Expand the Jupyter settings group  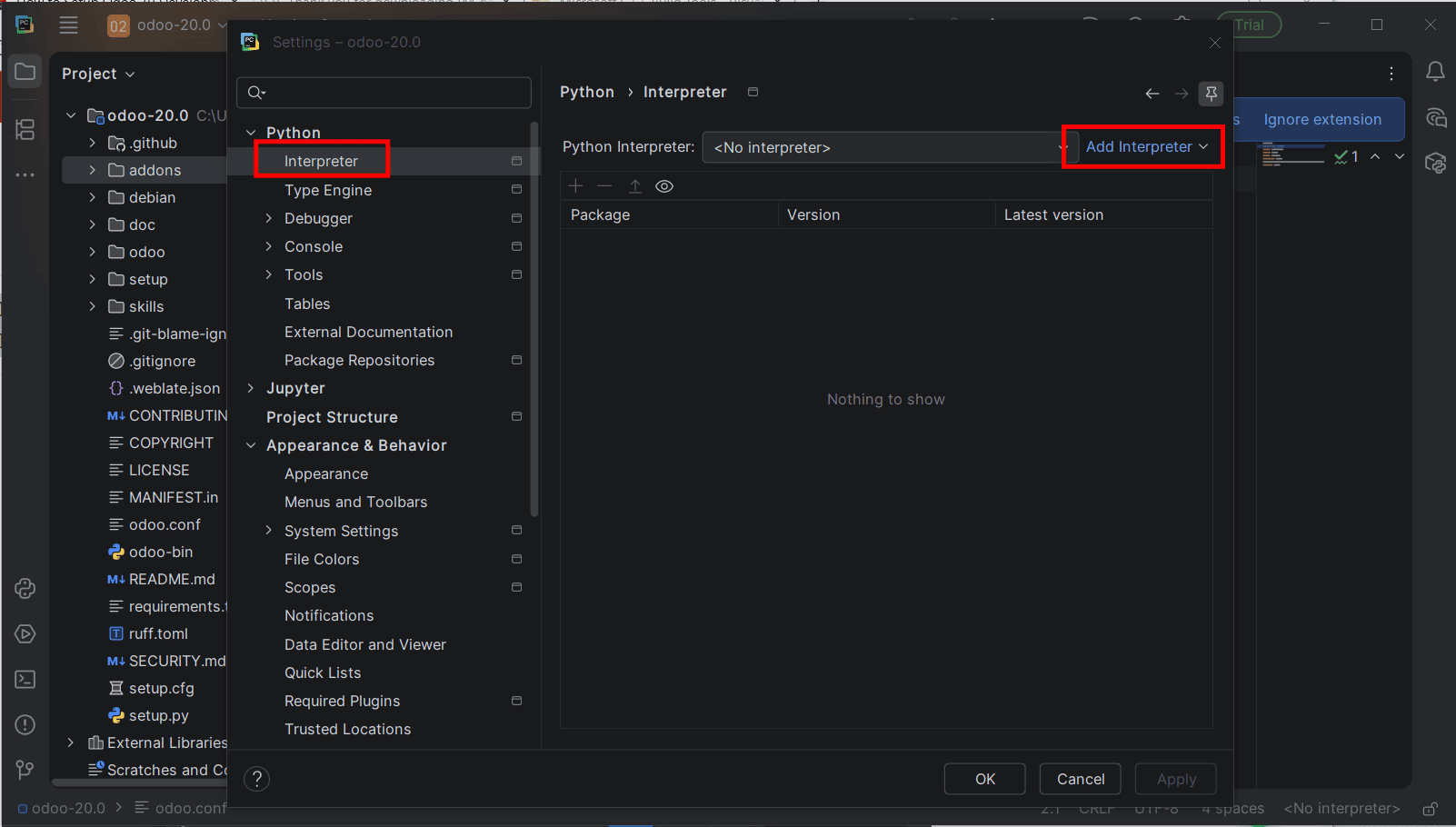(x=251, y=388)
